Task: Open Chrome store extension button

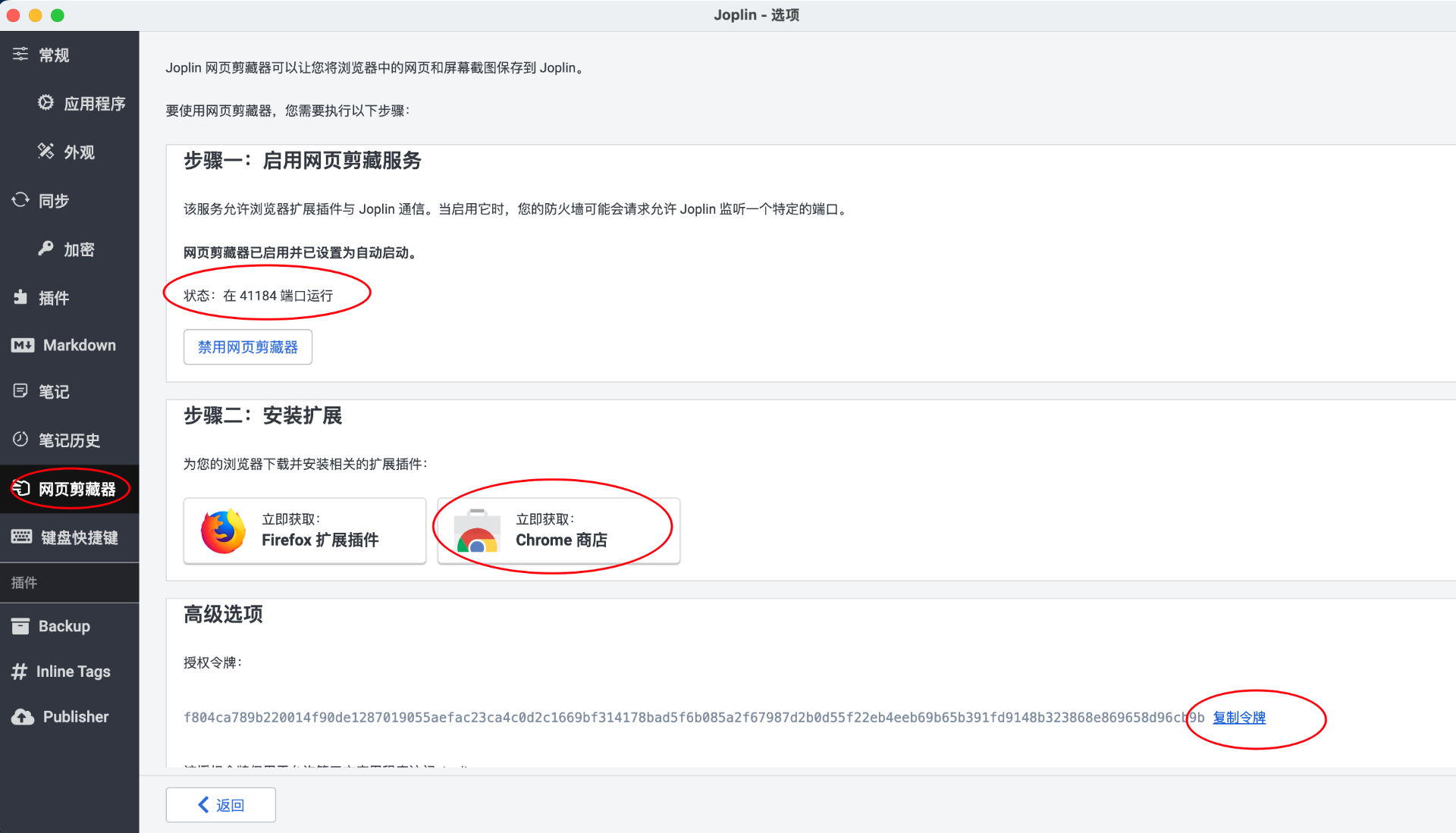Action: (x=558, y=531)
